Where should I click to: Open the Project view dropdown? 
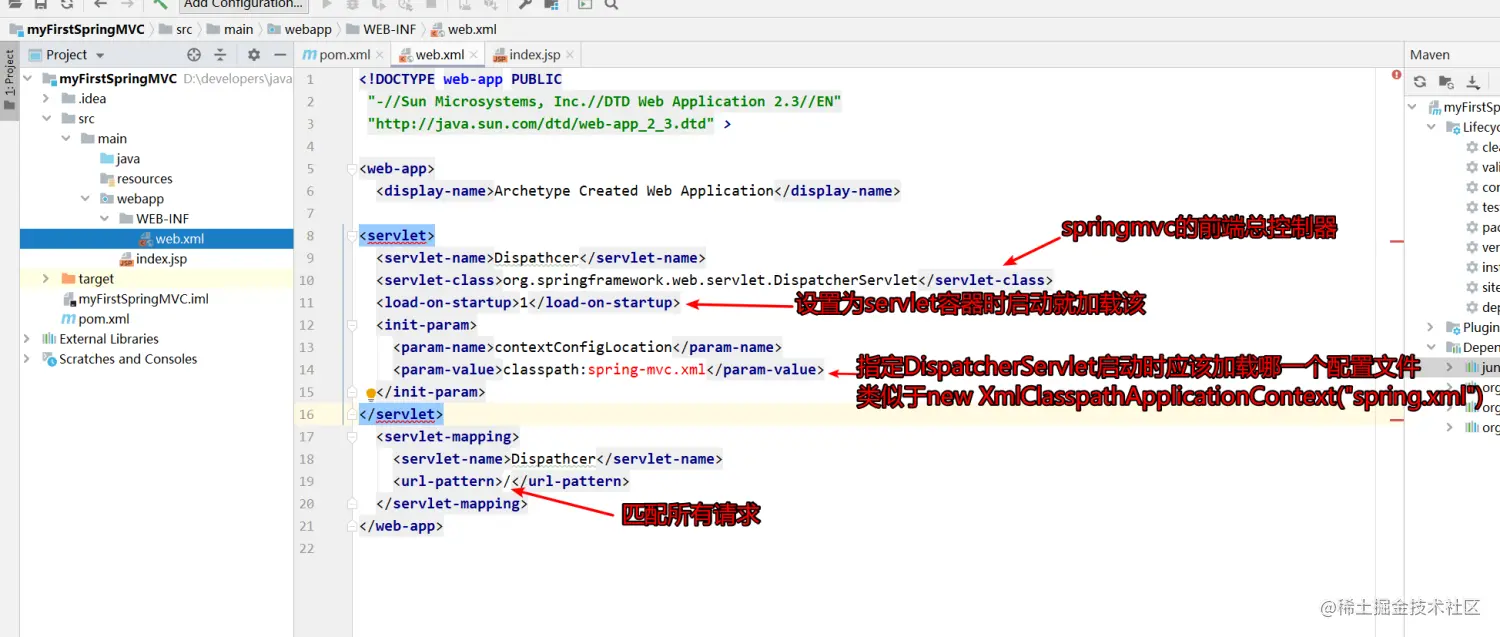coord(100,55)
